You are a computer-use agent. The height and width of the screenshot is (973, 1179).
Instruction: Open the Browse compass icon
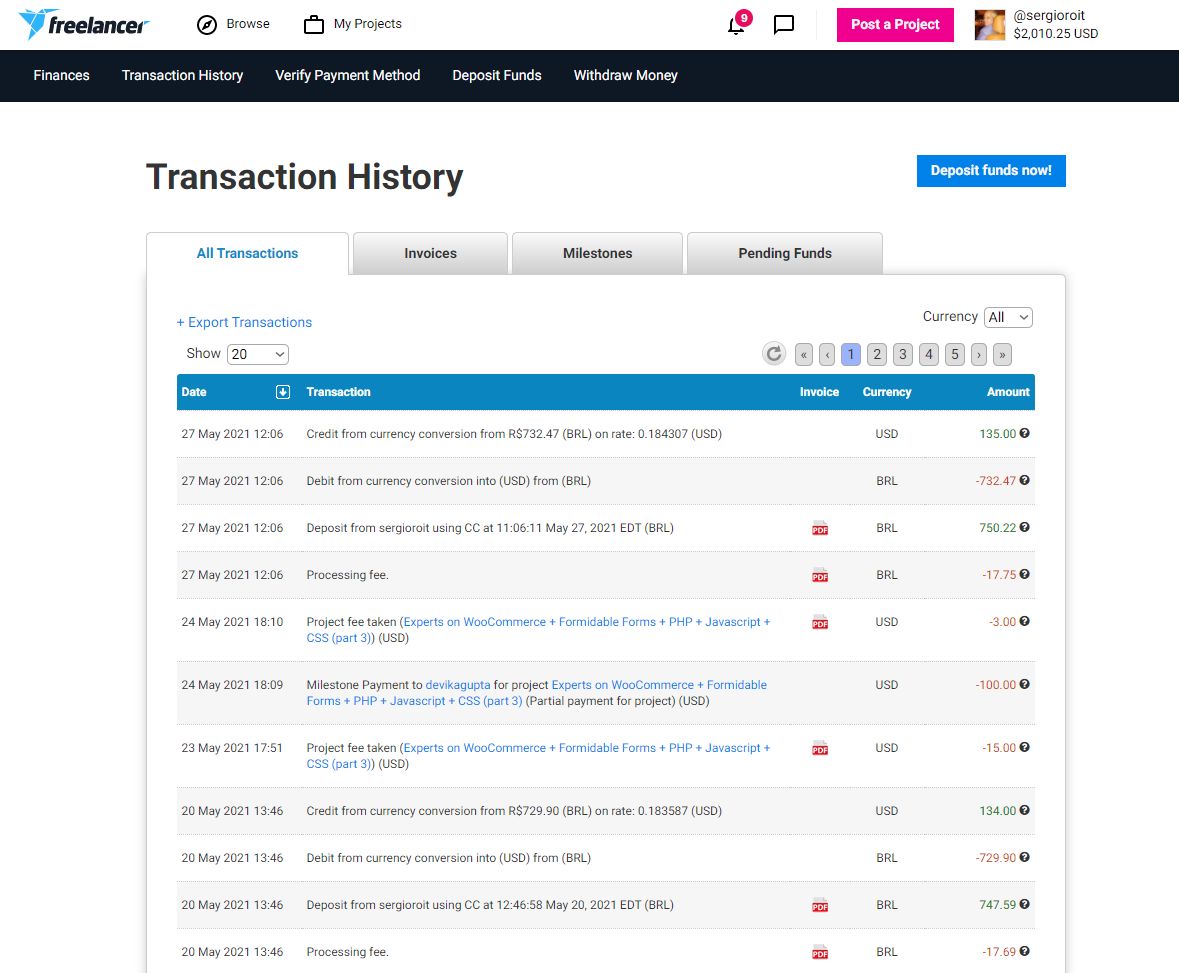207,25
